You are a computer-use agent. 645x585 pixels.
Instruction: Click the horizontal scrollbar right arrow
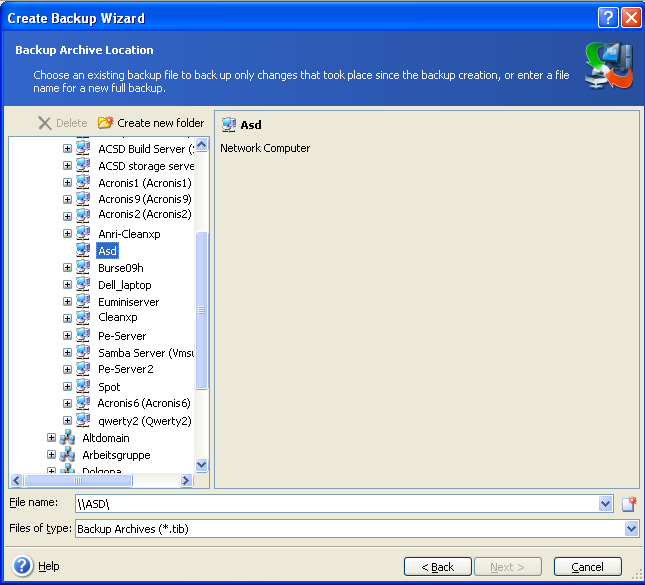[186, 480]
